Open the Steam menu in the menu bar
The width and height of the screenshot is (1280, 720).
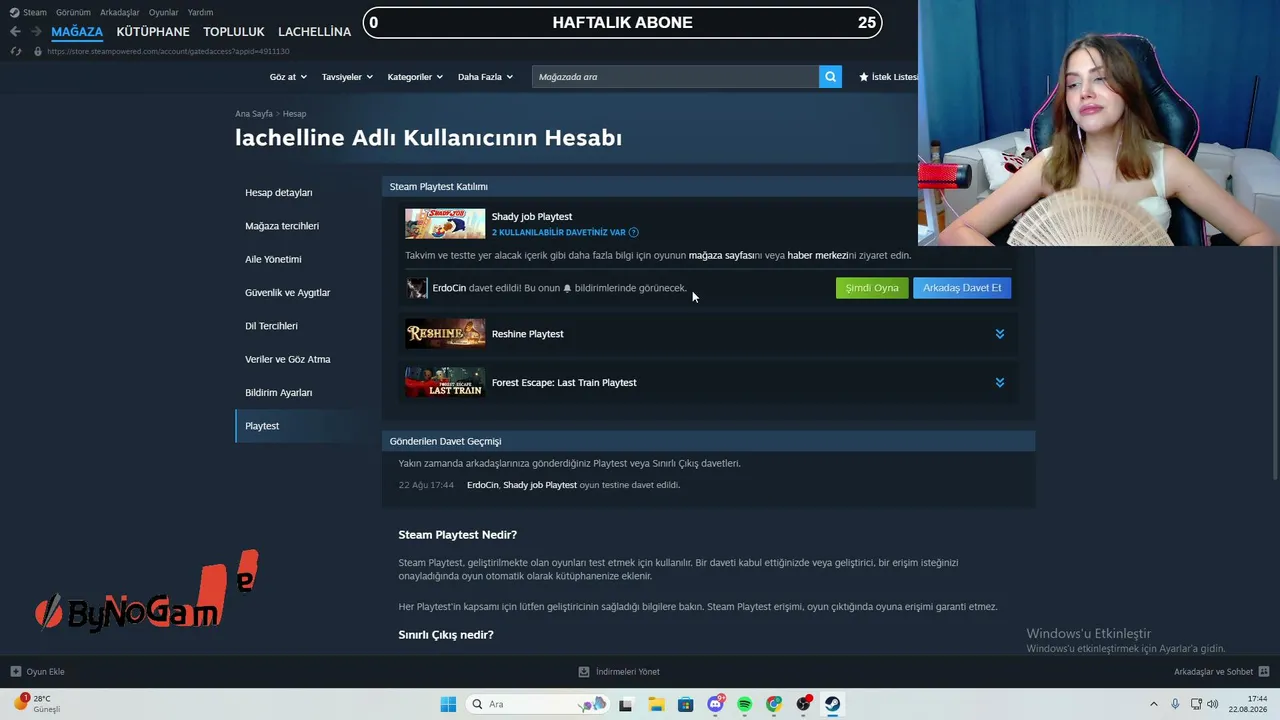[35, 13]
